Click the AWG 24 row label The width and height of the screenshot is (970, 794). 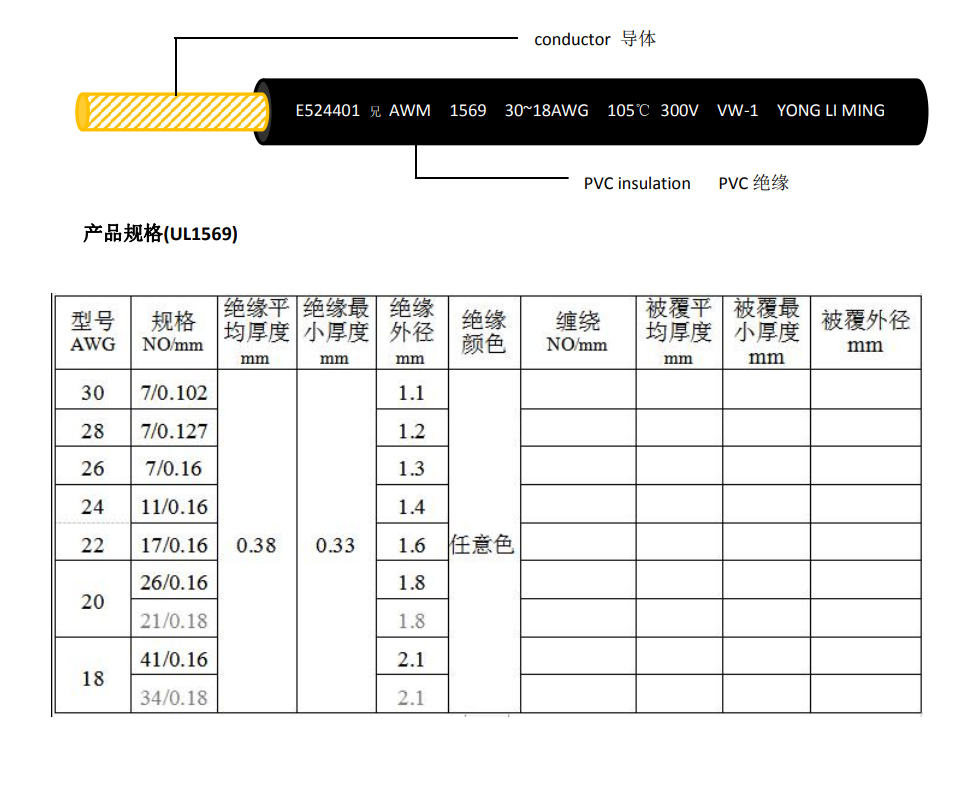[x=92, y=507]
